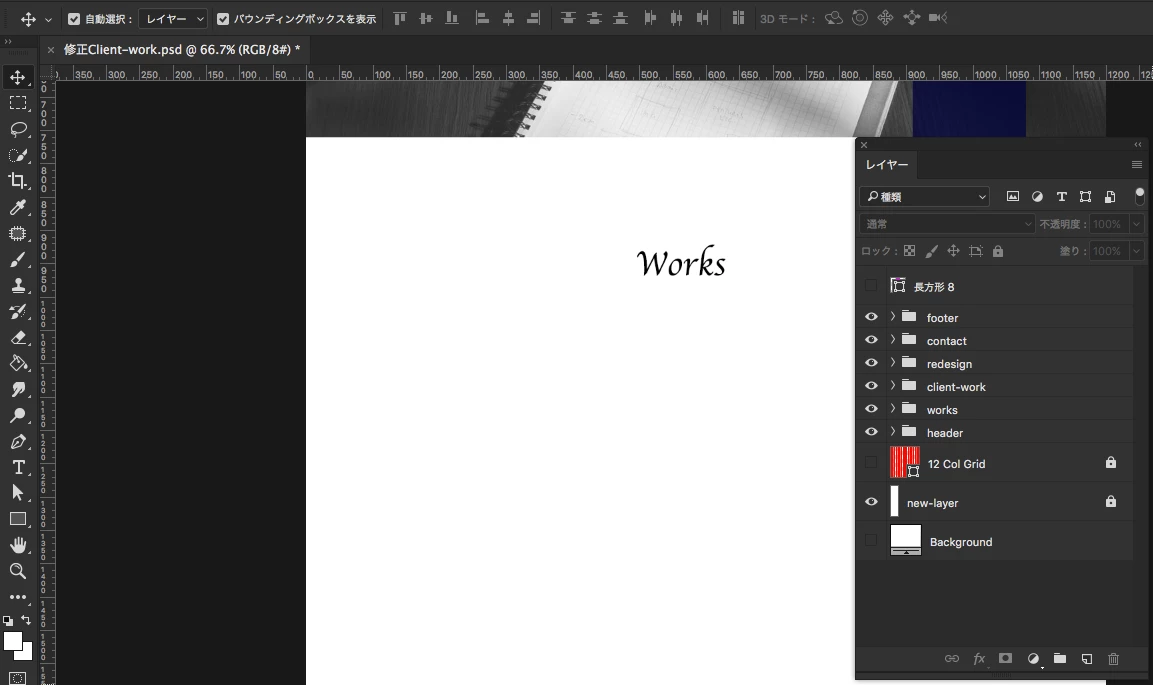Expand the redesign group
The image size is (1153, 685).
pos(893,363)
